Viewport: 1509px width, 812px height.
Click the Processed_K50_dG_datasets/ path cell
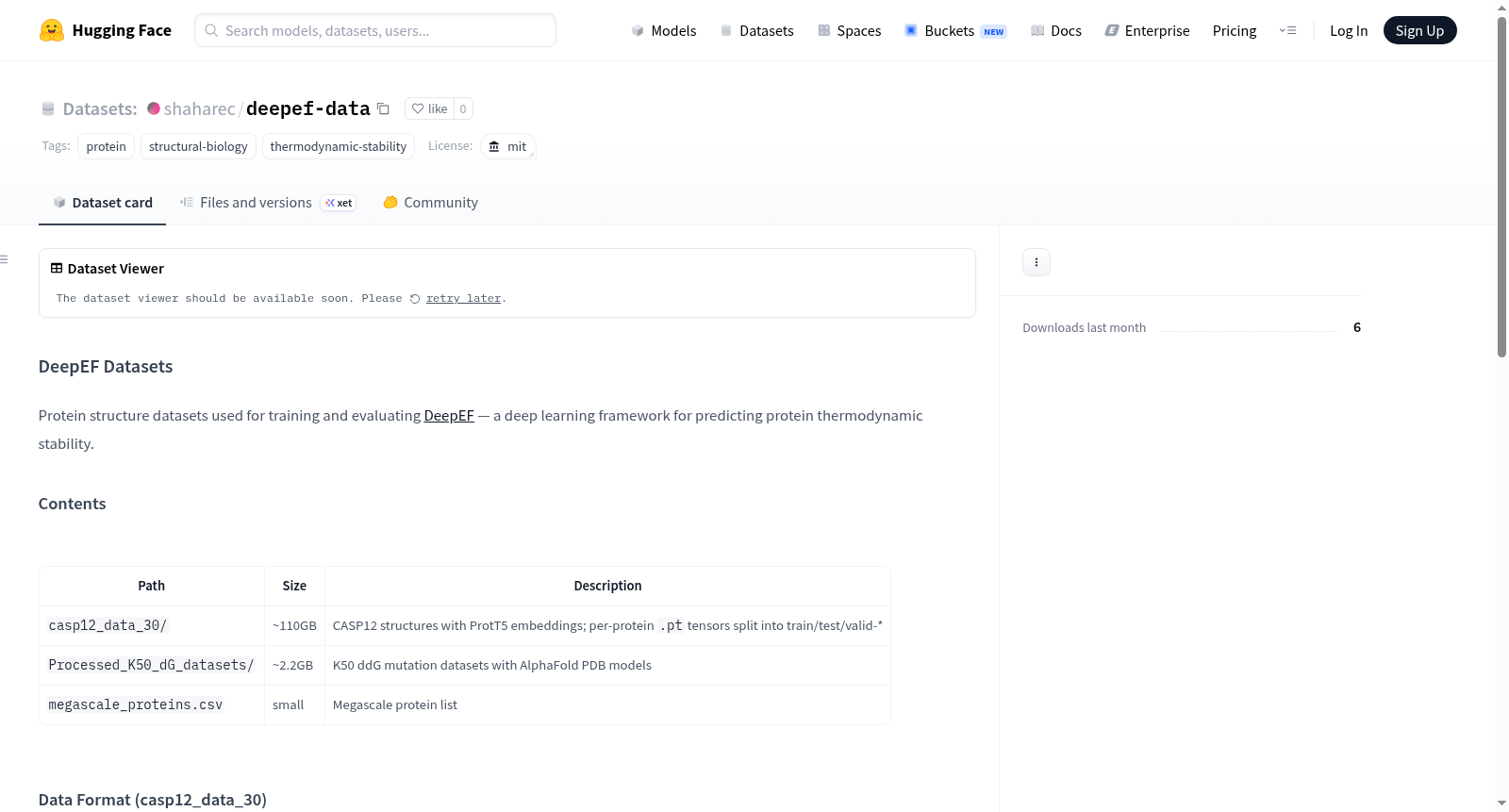[x=151, y=665]
